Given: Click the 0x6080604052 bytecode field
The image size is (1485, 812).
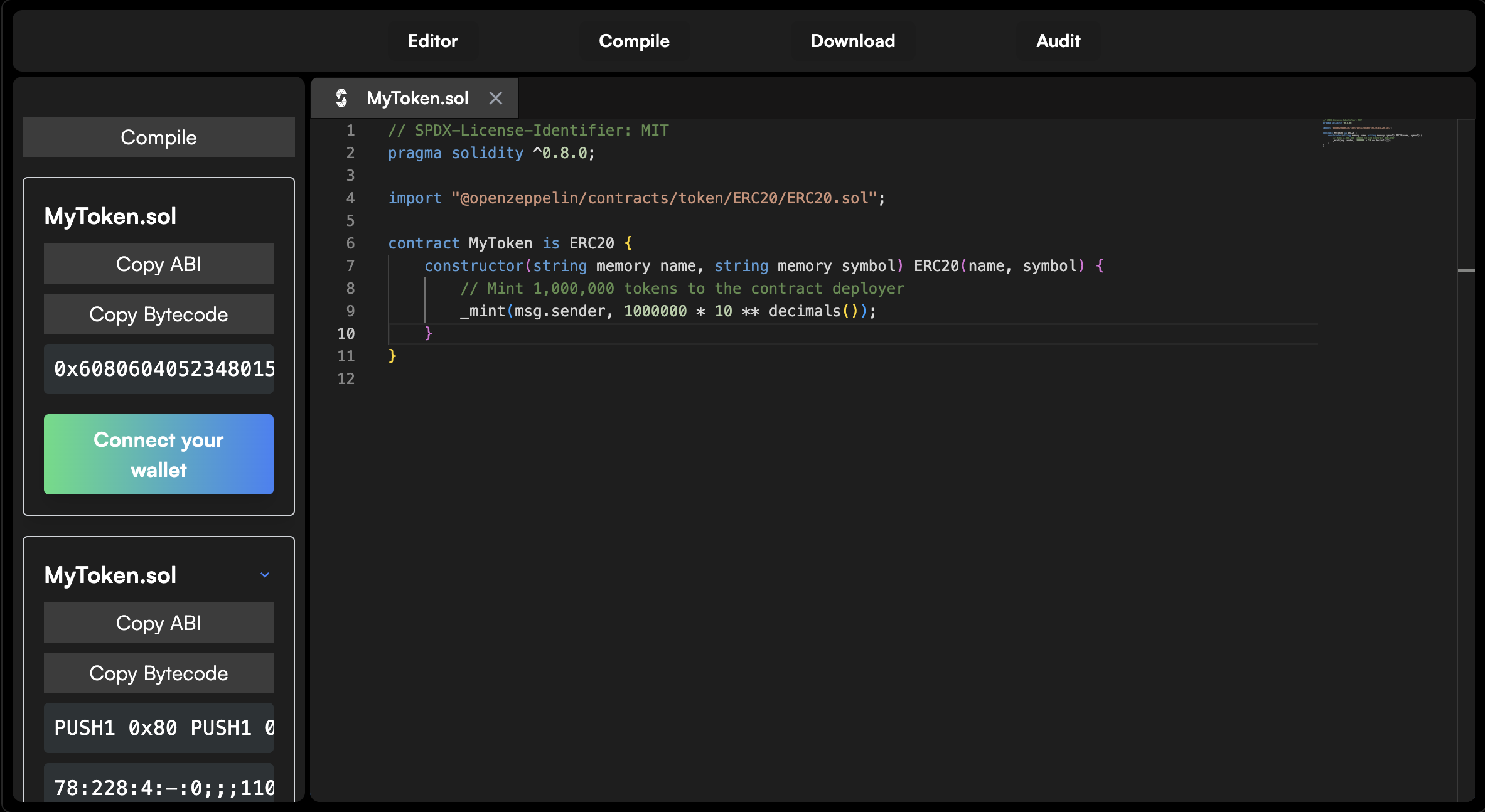Looking at the screenshot, I should point(158,369).
